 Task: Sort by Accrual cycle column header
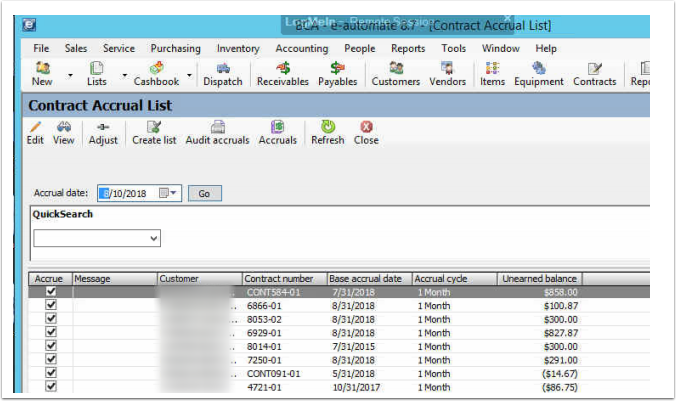pyautogui.click(x=454, y=279)
